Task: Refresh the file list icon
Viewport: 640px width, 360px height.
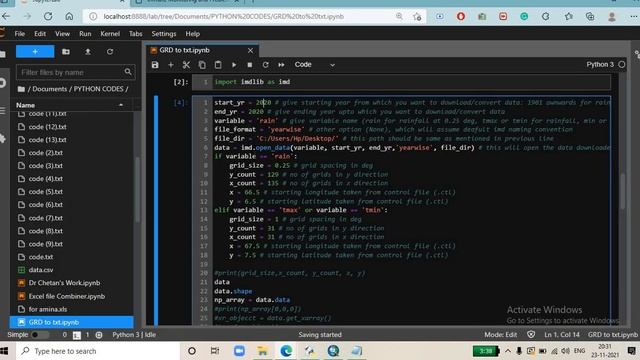Action: (x=110, y=51)
